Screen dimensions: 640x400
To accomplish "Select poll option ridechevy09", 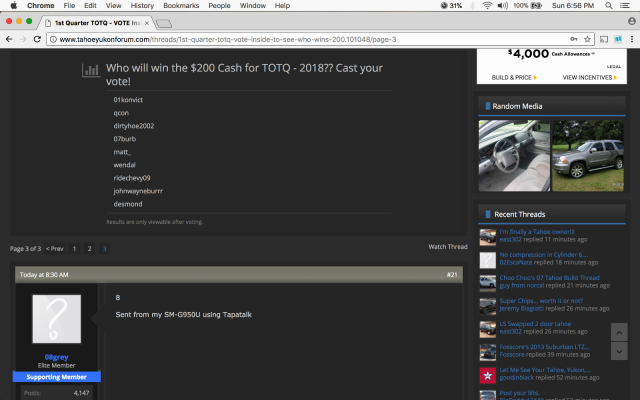I will [x=132, y=178].
